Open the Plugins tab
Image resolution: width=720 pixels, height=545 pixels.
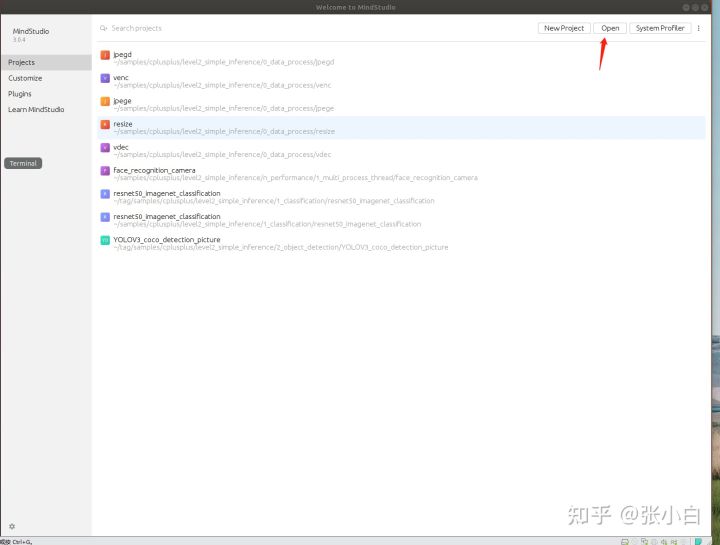46,94
